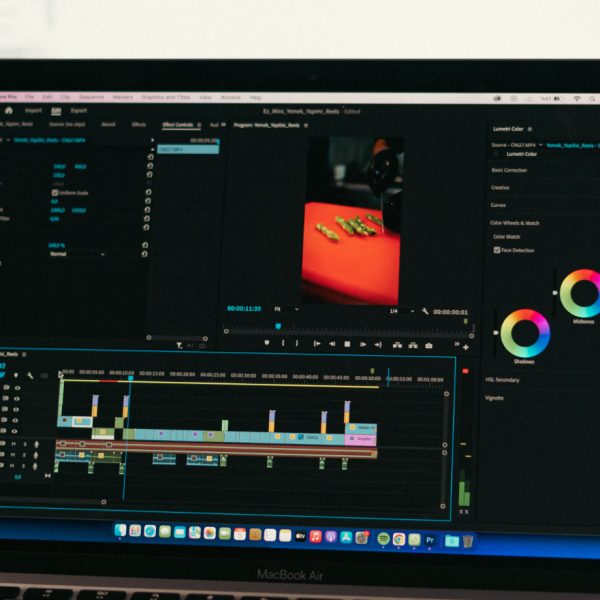The image size is (600, 600).
Task: Go to In point button
Action: (x=317, y=344)
